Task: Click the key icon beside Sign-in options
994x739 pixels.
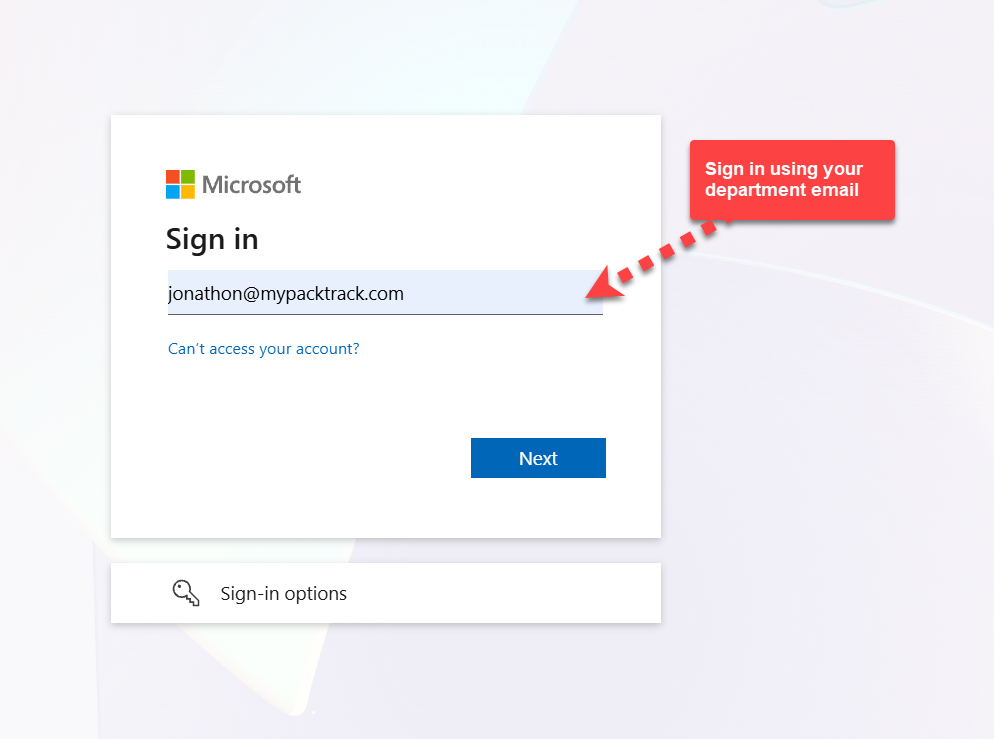Action: tap(186, 593)
